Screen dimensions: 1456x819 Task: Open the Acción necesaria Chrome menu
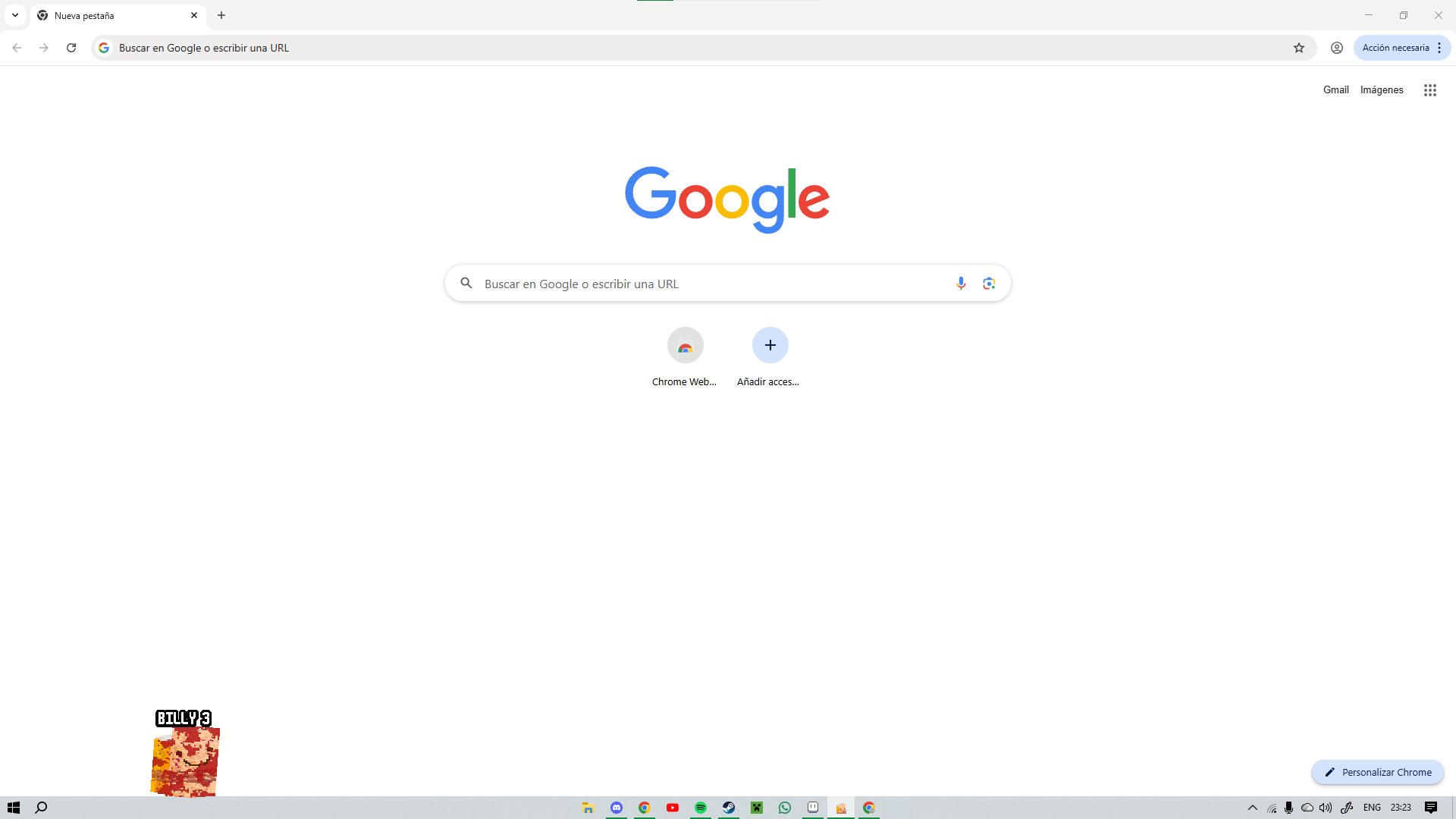click(x=1401, y=48)
